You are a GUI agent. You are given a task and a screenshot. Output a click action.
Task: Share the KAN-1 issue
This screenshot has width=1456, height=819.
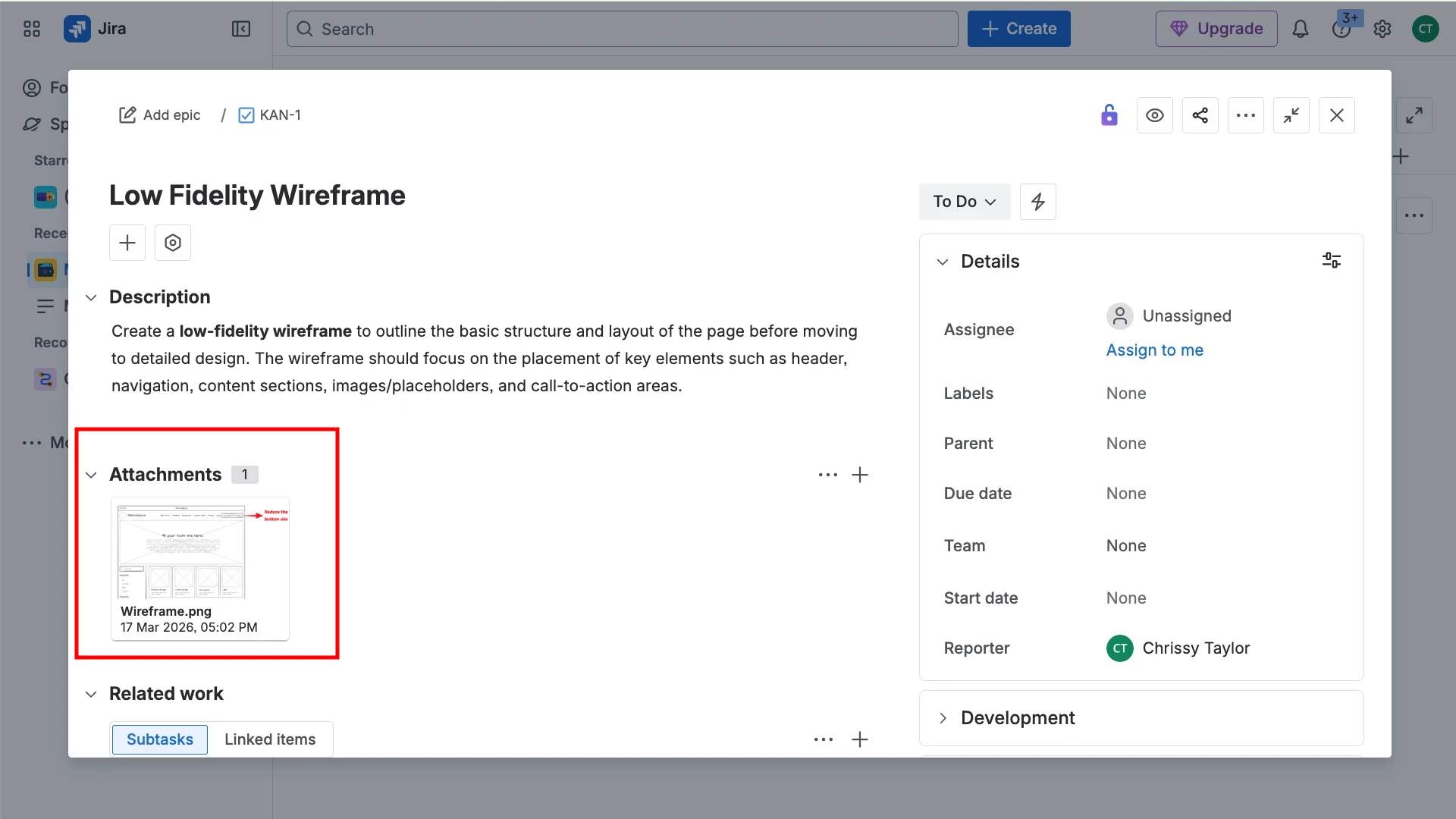point(1200,115)
